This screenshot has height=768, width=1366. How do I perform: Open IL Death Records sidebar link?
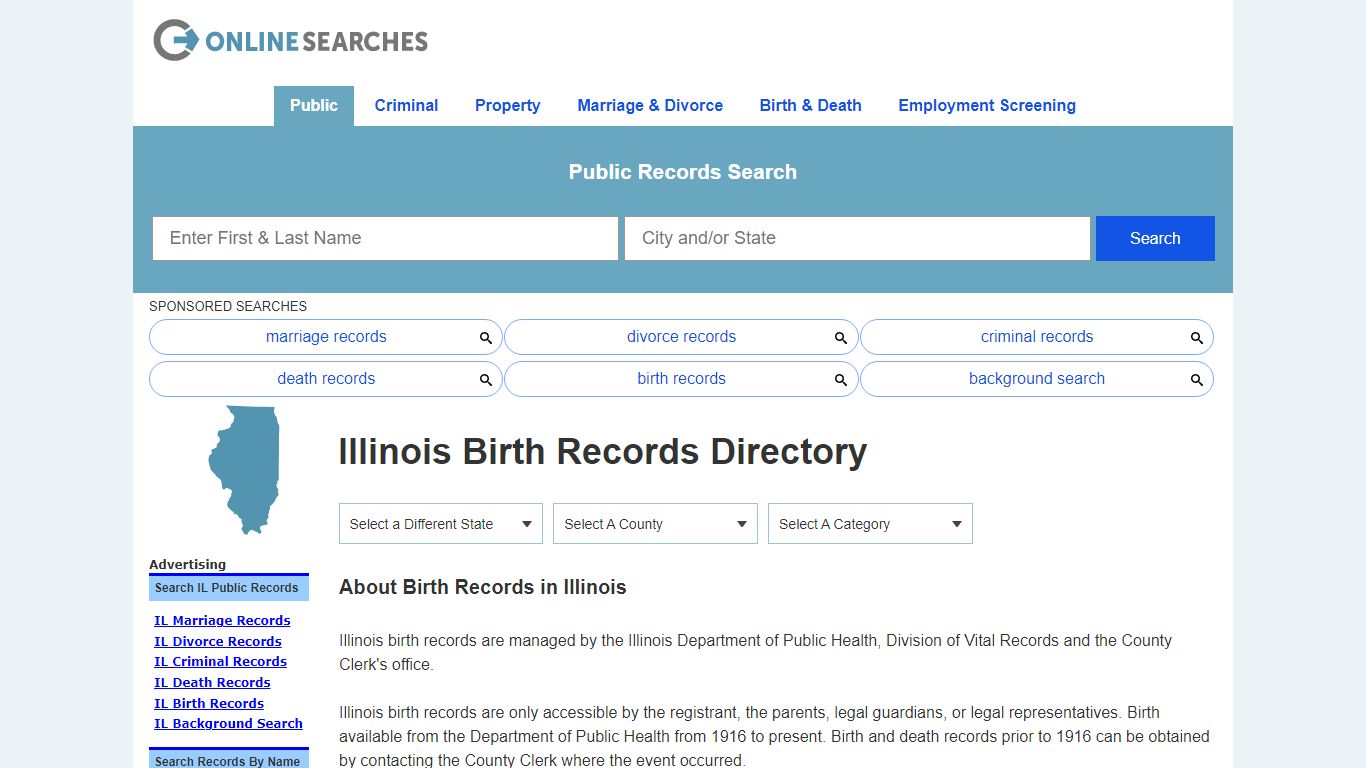[212, 683]
